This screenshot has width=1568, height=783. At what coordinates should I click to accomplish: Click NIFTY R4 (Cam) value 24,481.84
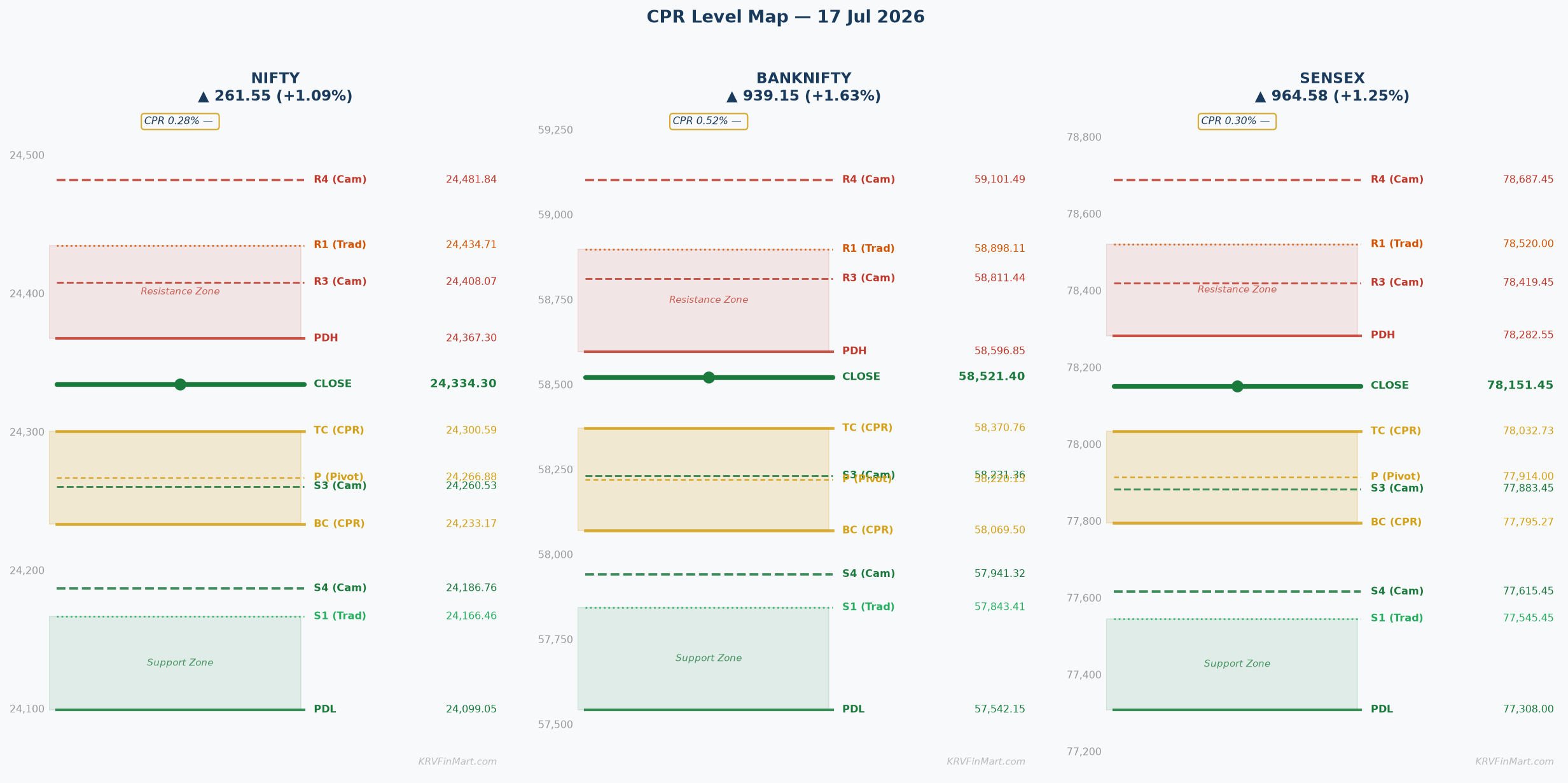pos(471,180)
